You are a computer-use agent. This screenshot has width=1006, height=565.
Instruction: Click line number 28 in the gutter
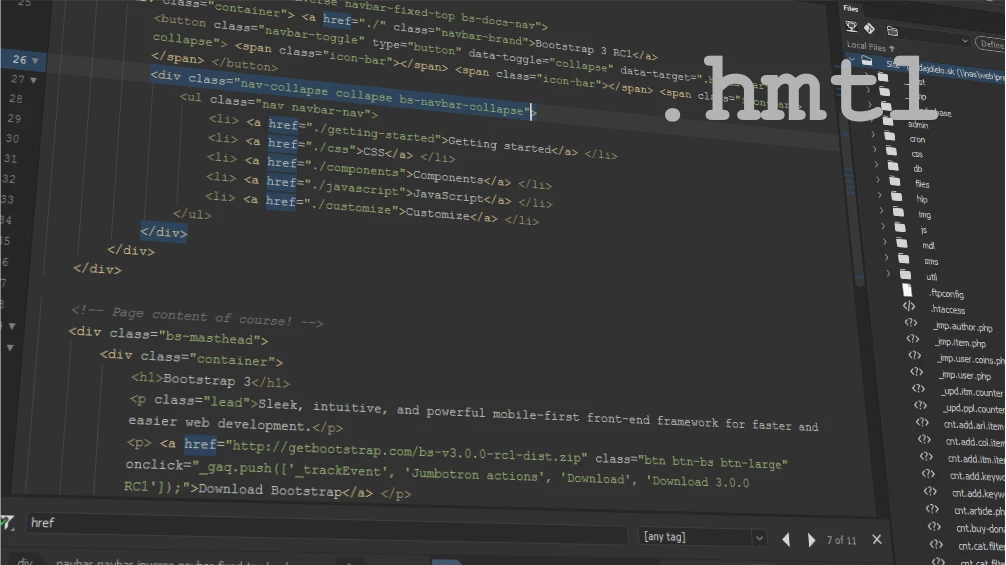[15, 99]
